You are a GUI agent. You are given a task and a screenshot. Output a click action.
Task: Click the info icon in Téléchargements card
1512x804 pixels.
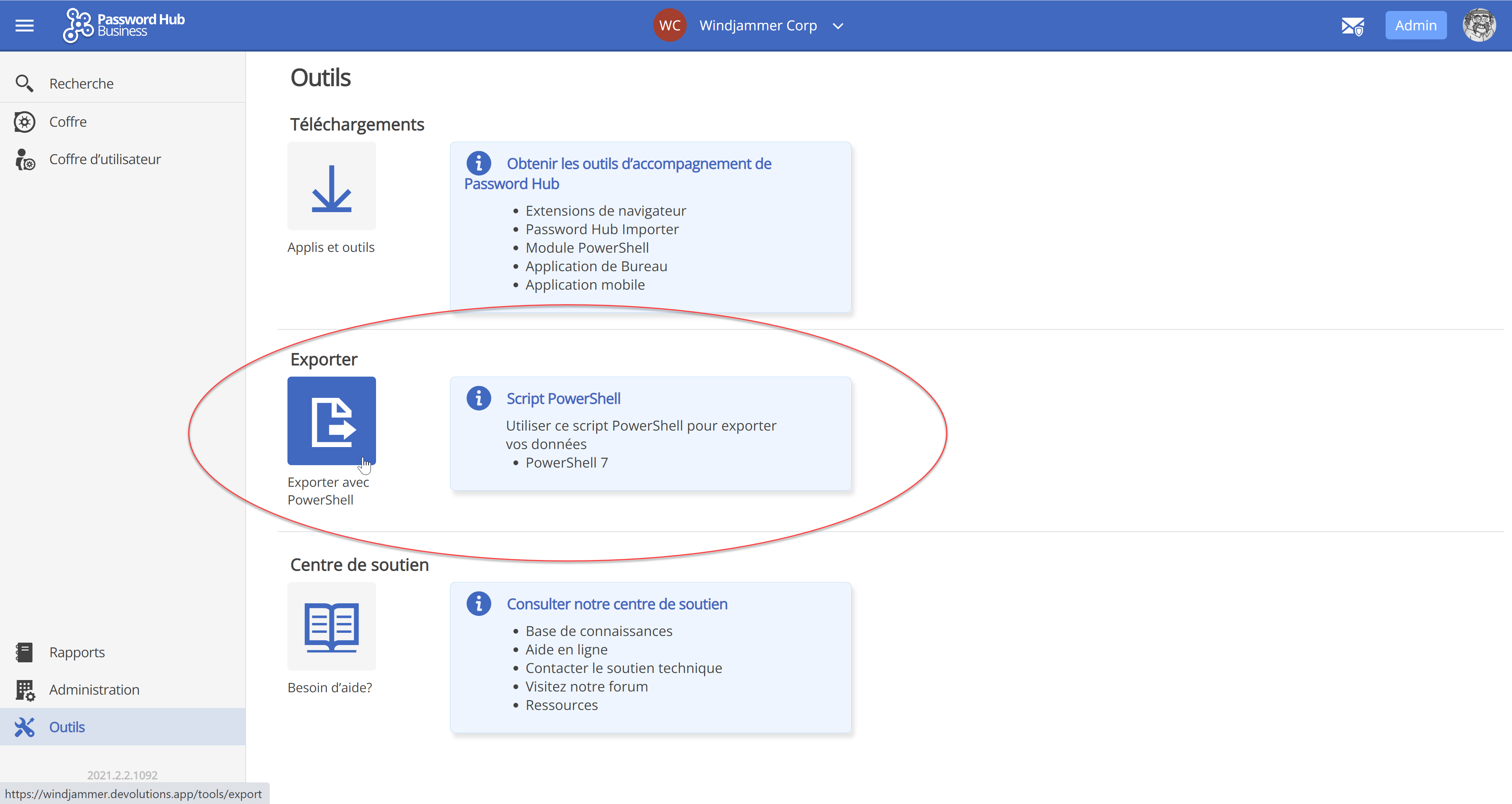click(x=478, y=163)
